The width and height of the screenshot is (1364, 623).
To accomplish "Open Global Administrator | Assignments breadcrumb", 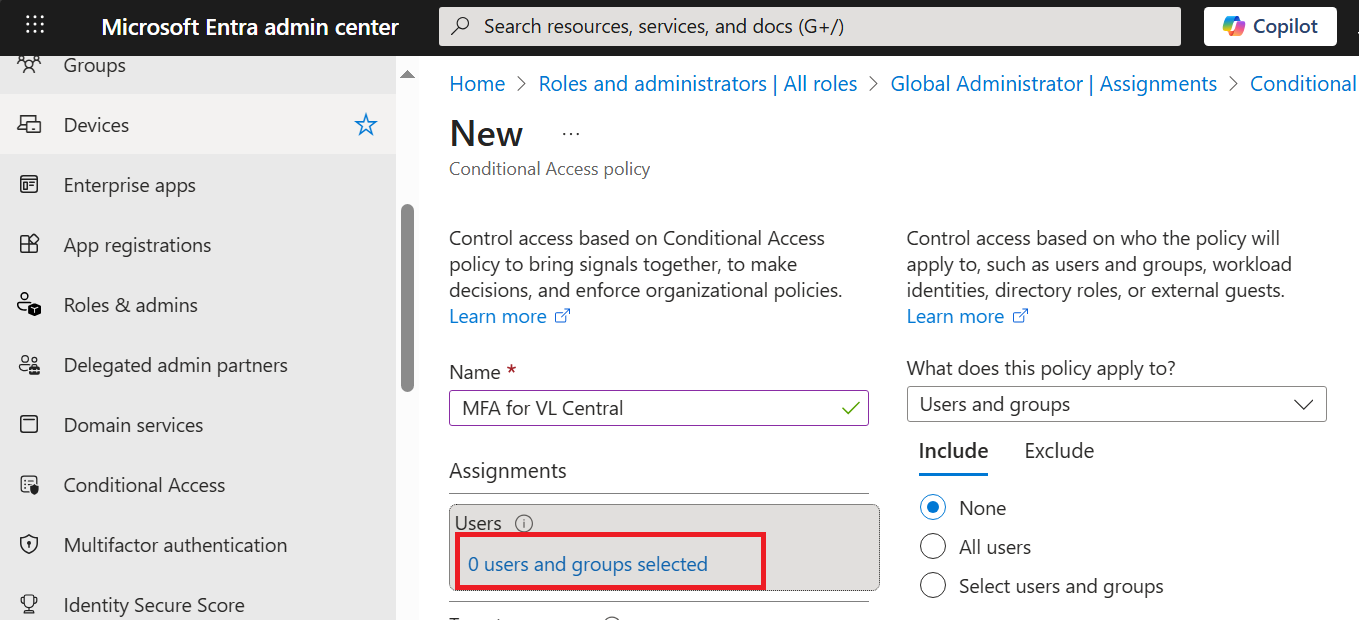I will [1054, 84].
